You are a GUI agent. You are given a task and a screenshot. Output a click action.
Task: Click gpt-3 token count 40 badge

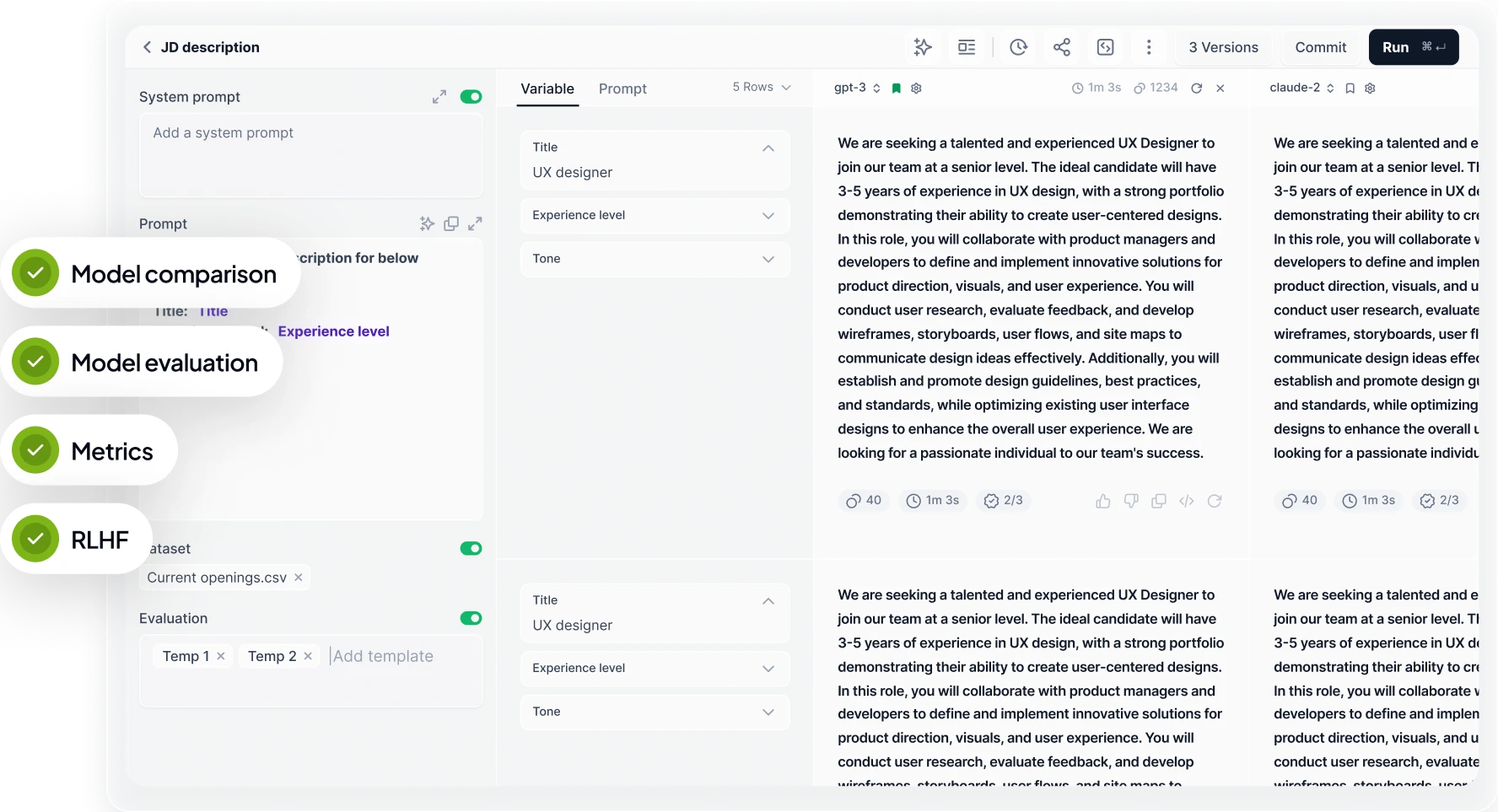[x=864, y=501]
